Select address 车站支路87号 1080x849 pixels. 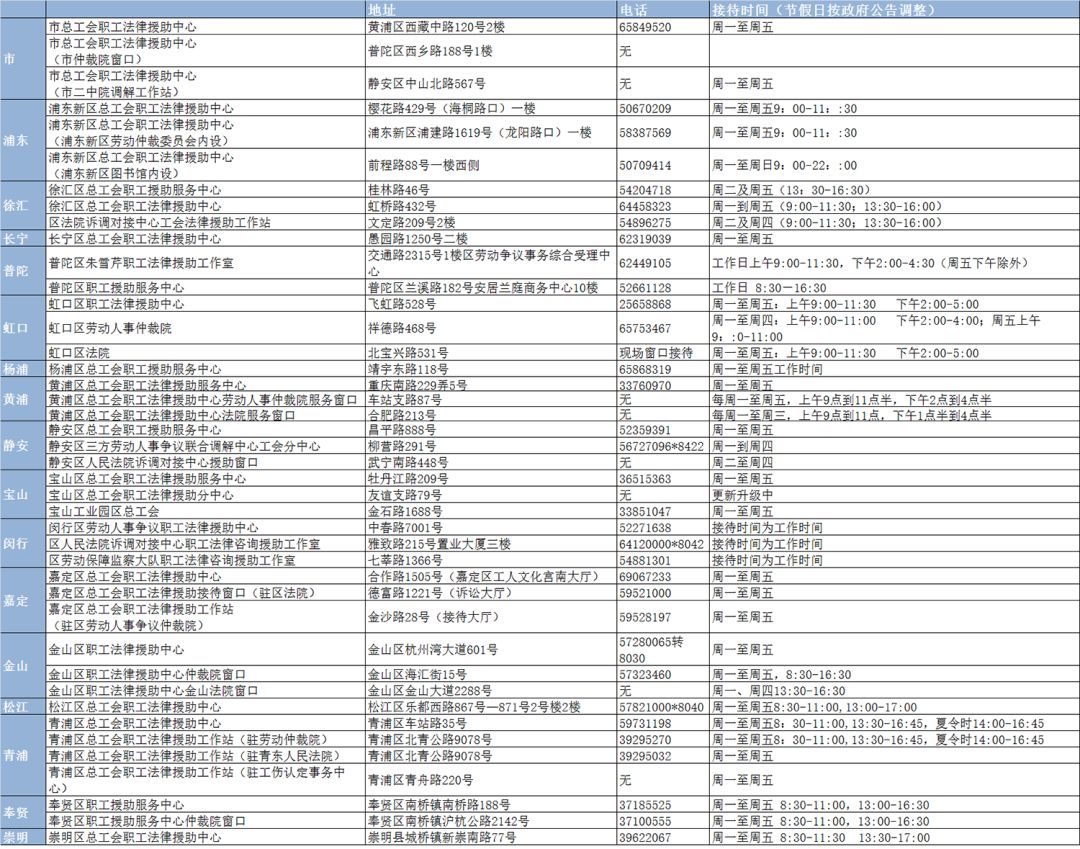pyautogui.click(x=405, y=399)
